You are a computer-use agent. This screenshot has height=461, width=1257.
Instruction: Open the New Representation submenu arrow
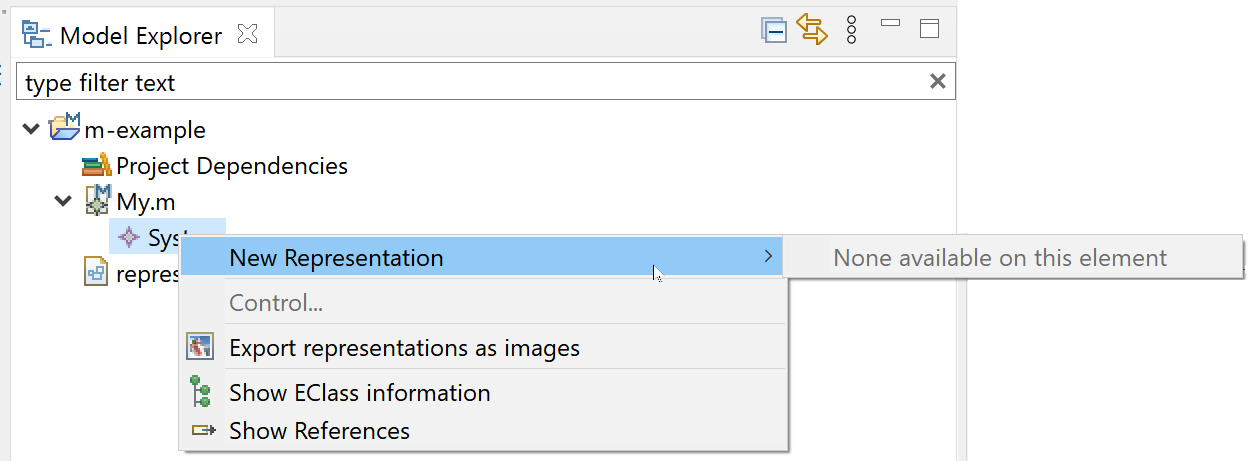pos(768,257)
